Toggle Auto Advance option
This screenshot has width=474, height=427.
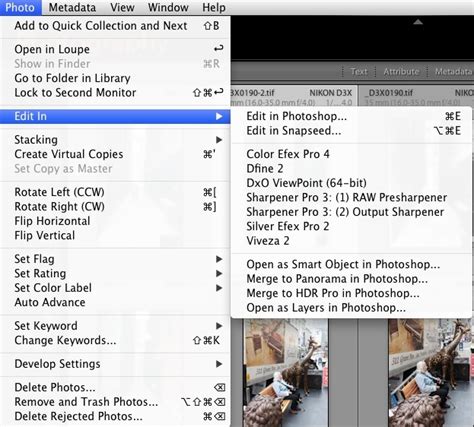(x=115, y=302)
